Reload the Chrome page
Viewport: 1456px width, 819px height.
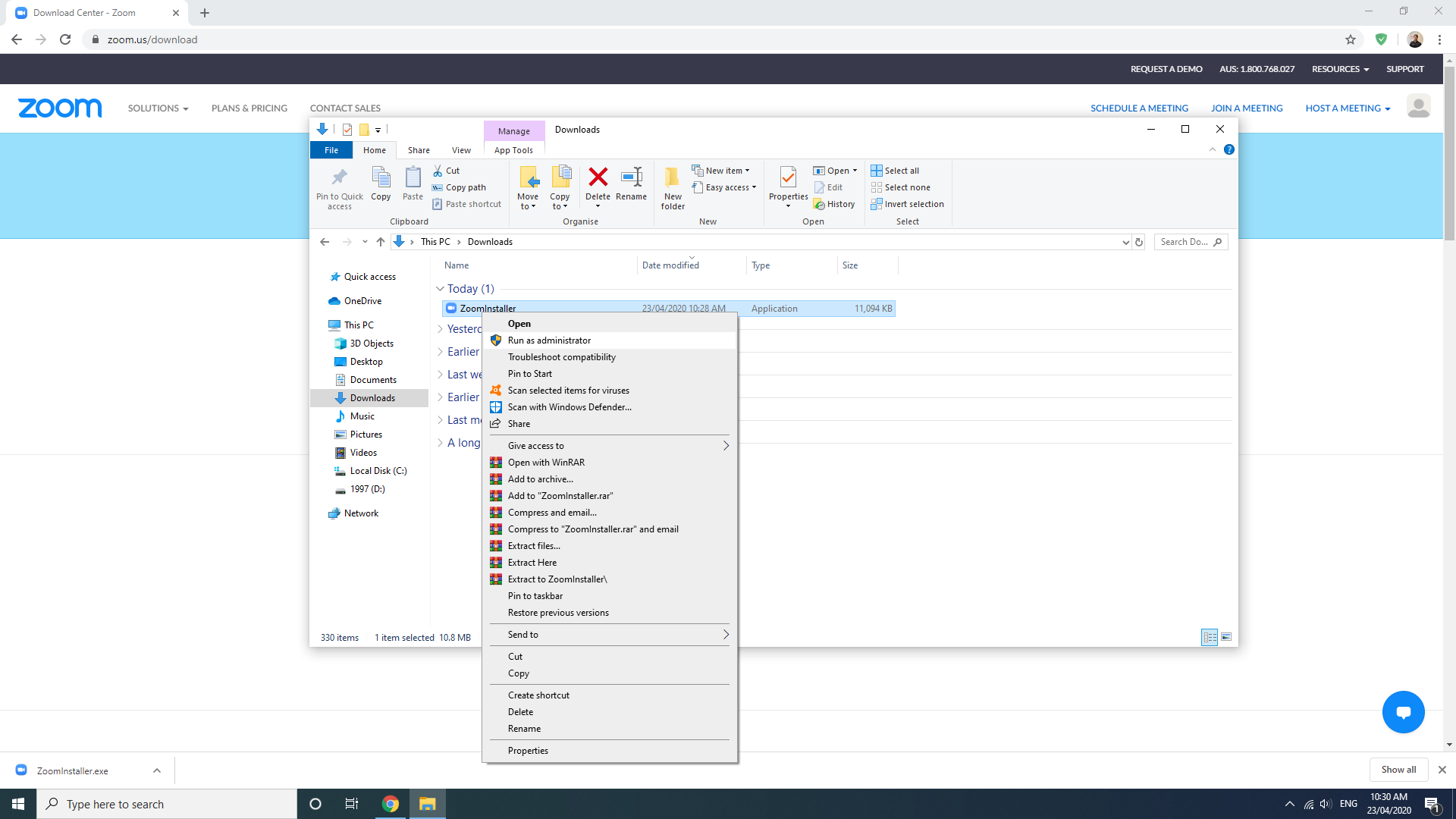65,39
